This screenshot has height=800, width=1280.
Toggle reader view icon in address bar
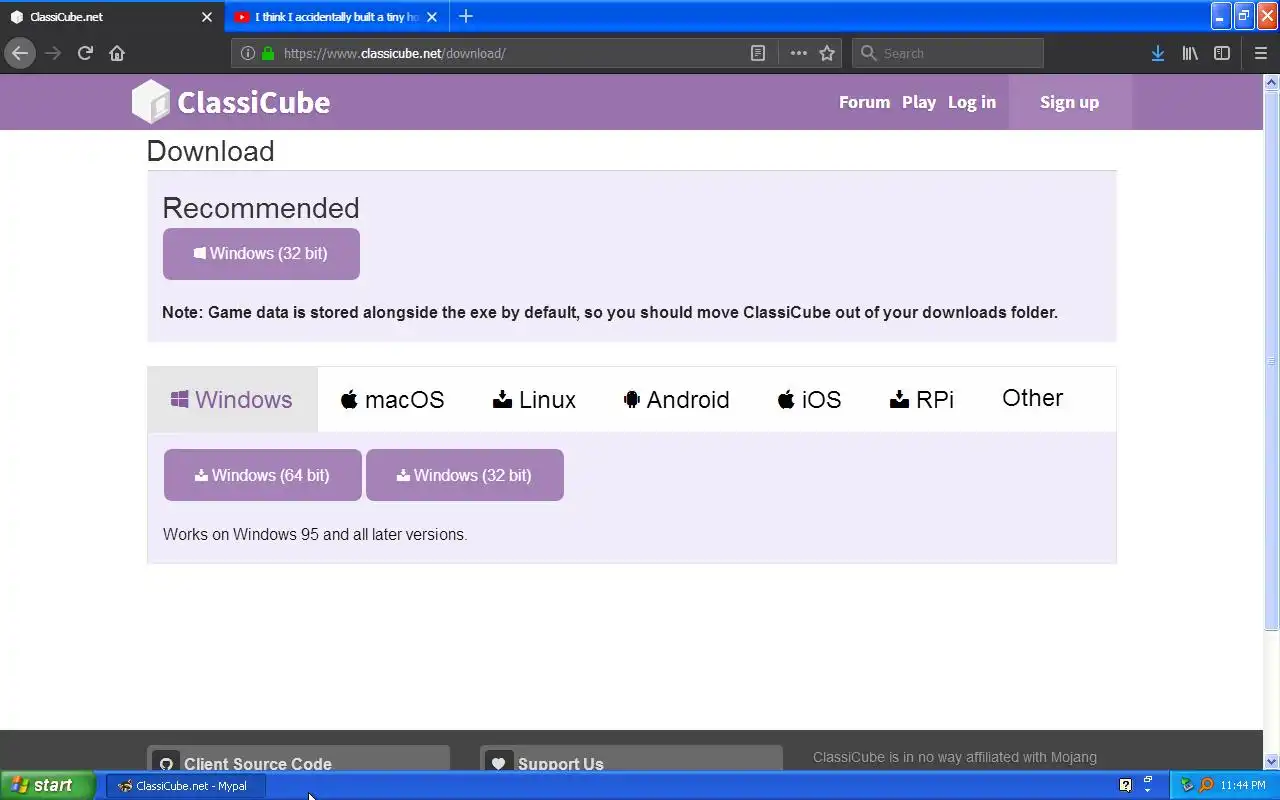click(x=758, y=53)
